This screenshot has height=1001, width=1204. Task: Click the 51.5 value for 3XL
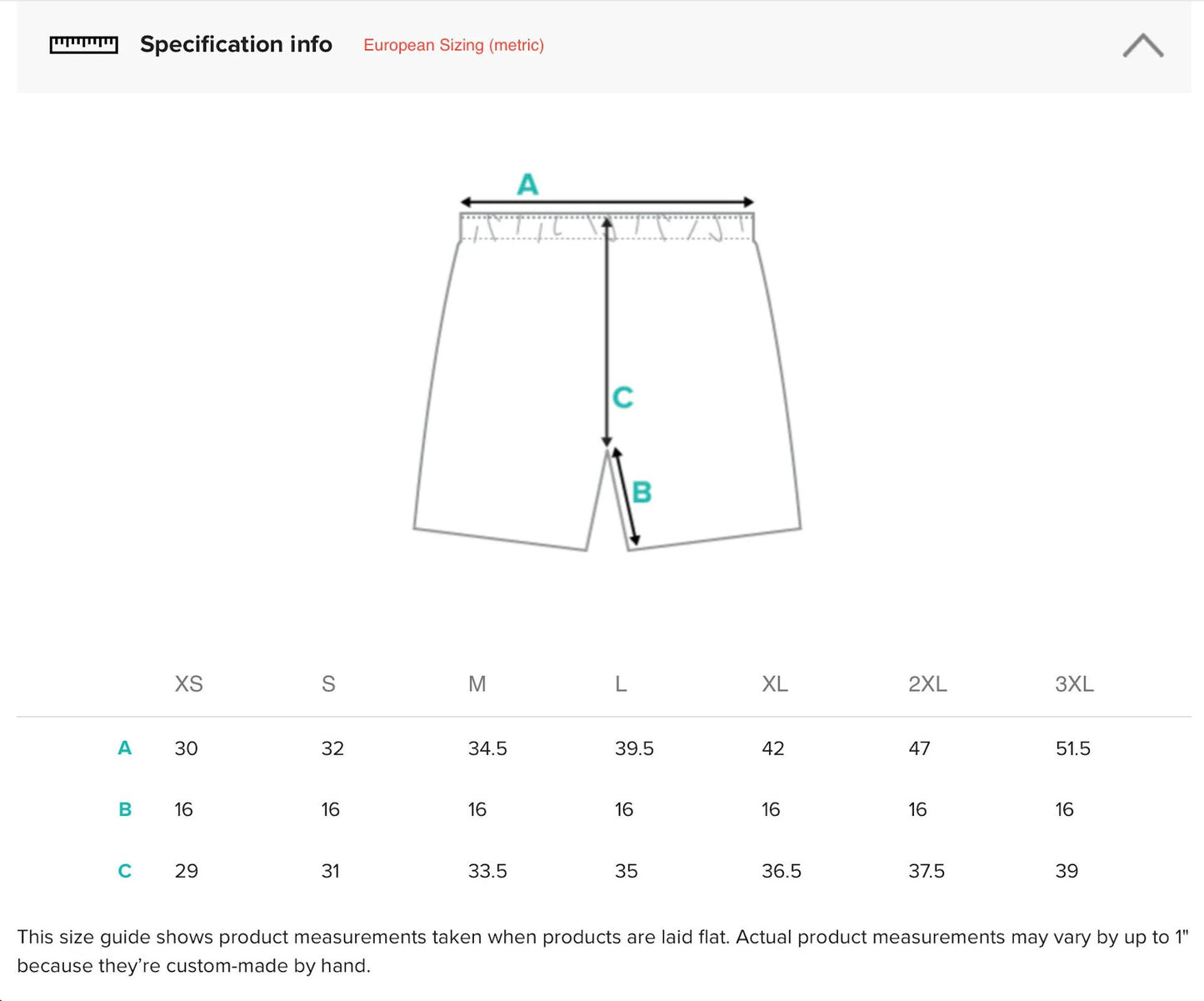(1072, 748)
